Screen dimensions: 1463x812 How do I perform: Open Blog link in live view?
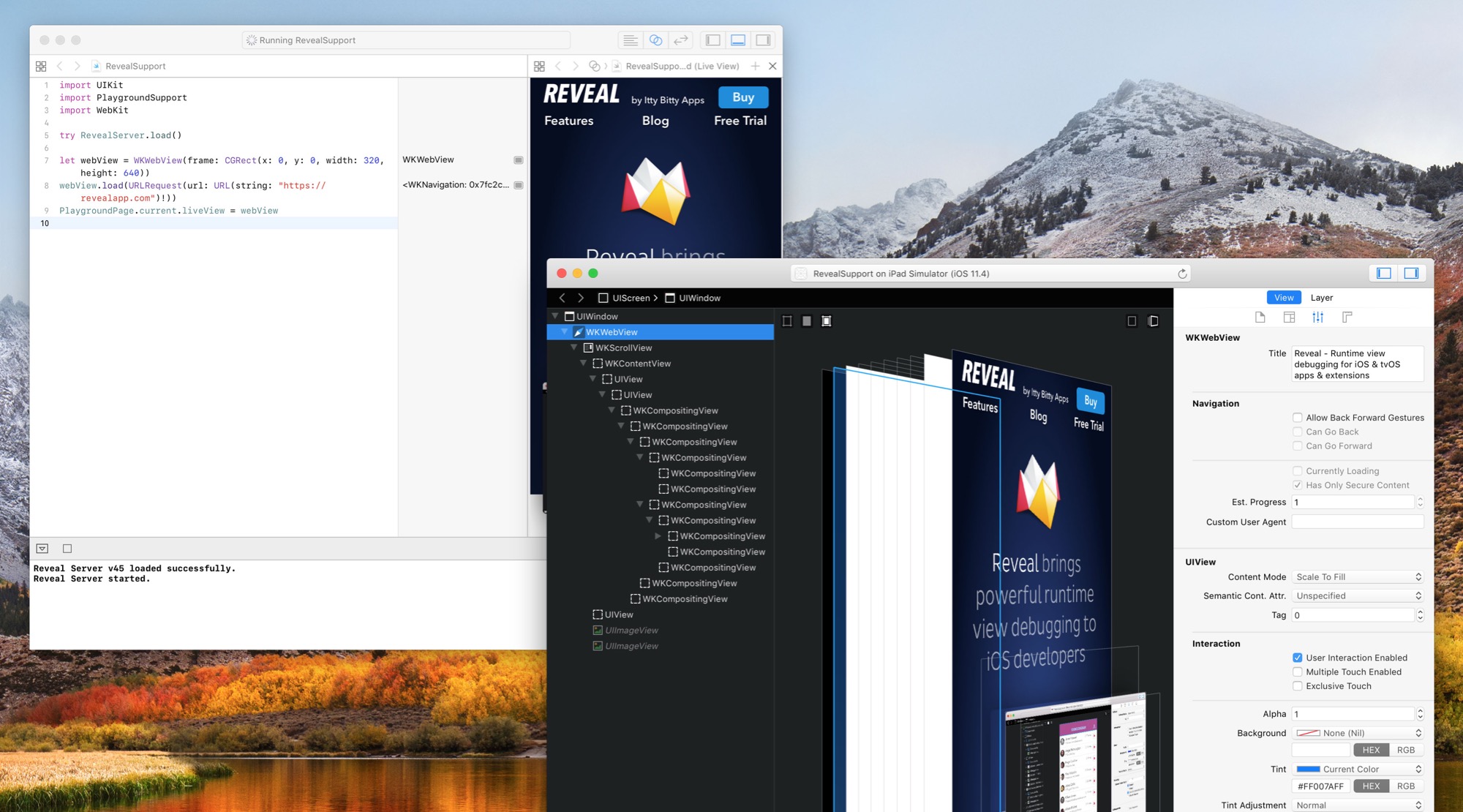[x=655, y=121]
